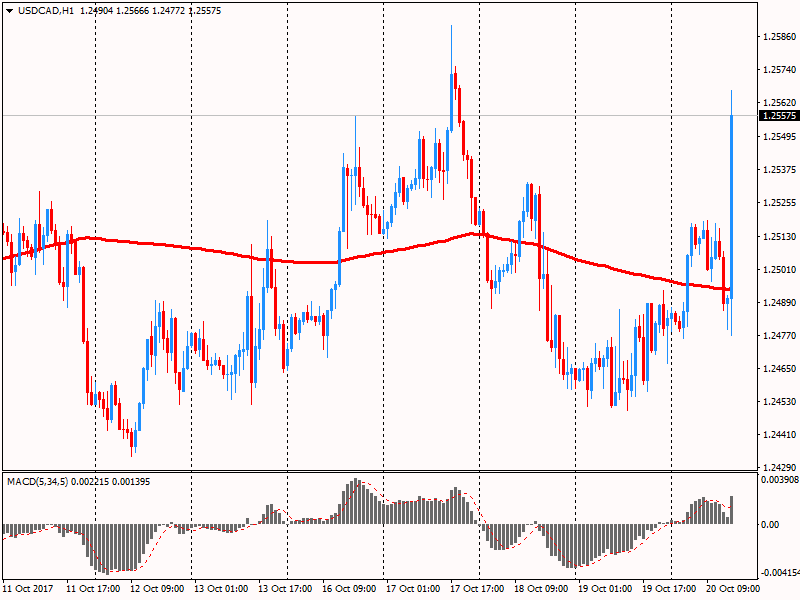This screenshot has height=600, width=800.
Task: Click price scale label 1.24890
Action: pos(779,303)
